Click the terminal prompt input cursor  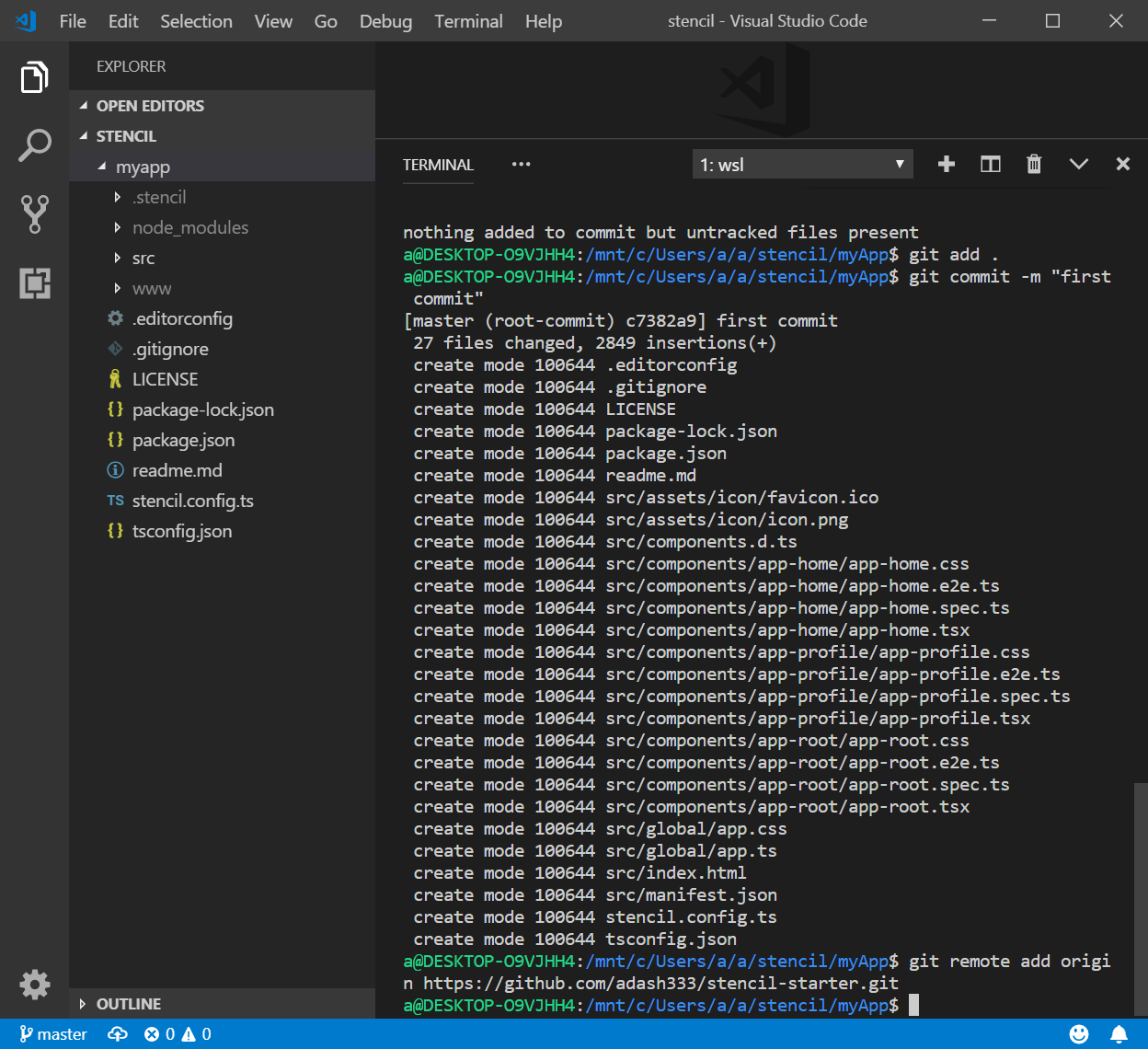coord(913,1005)
